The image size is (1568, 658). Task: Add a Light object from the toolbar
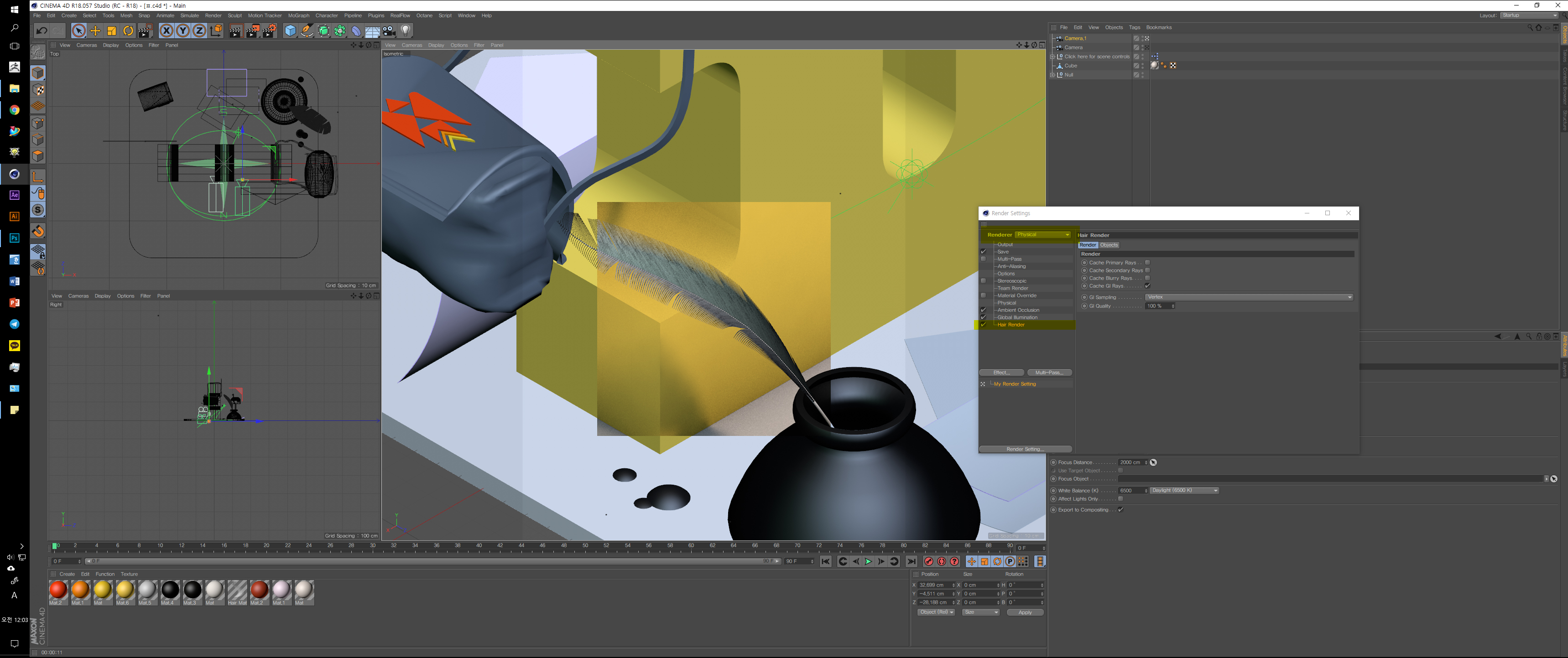point(406,31)
